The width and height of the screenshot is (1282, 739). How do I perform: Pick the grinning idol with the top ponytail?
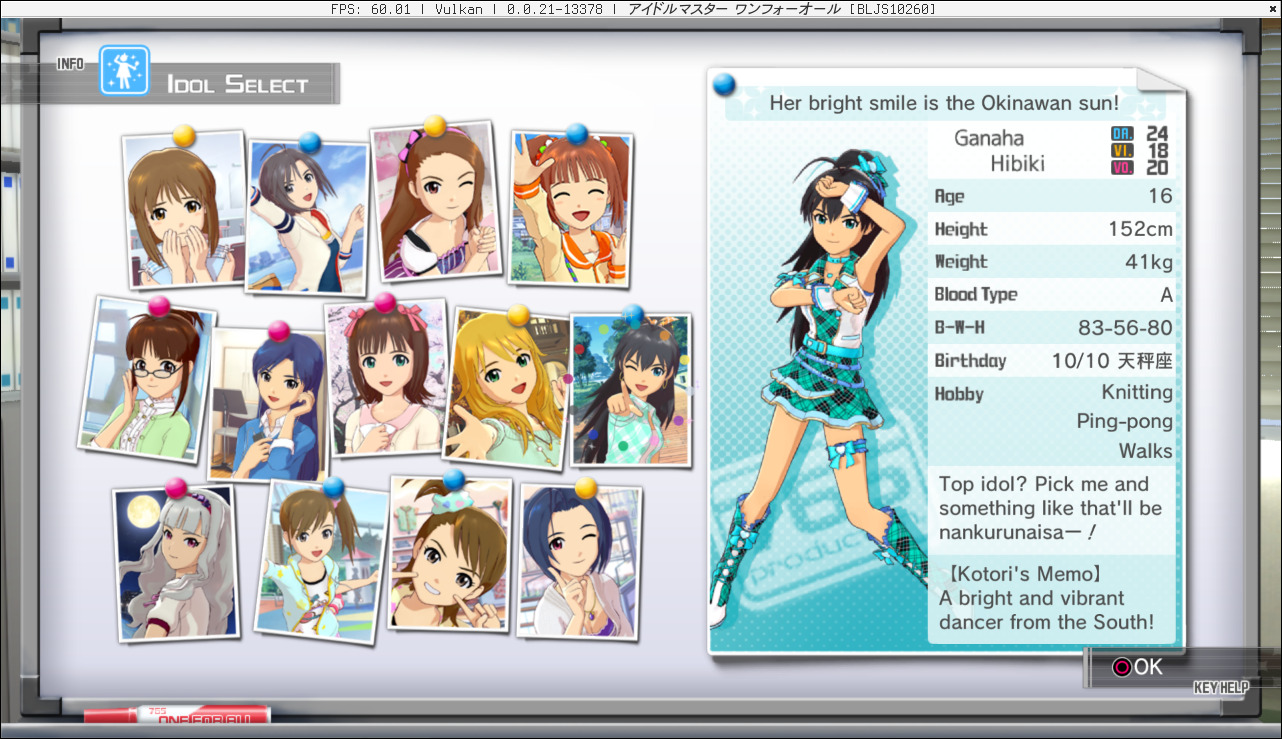[x=449, y=553]
